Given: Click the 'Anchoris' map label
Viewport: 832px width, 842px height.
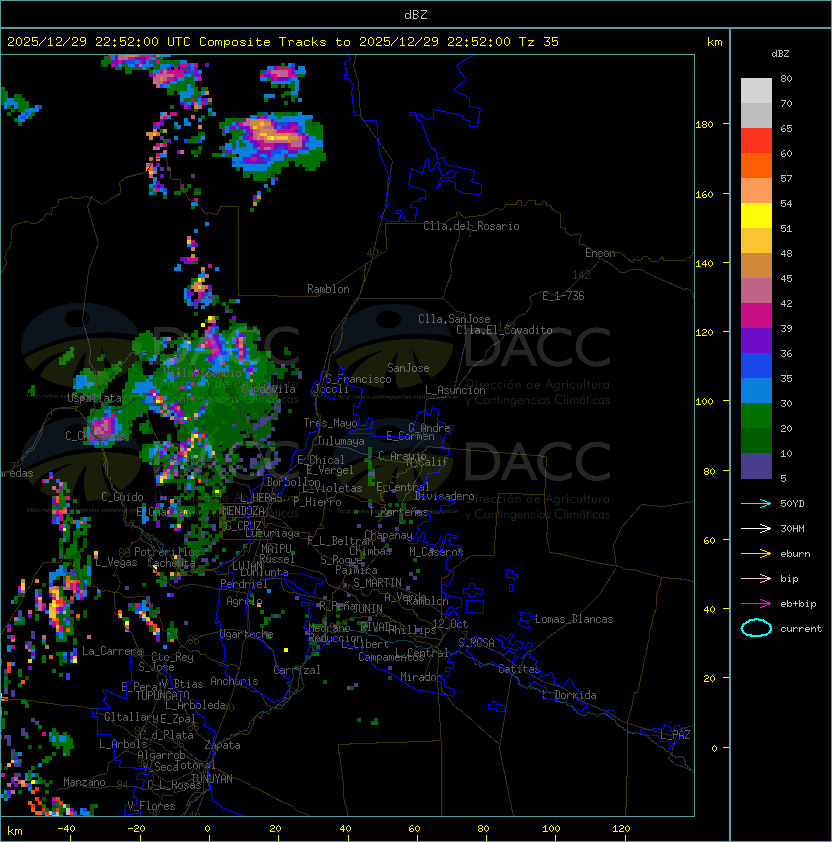Looking at the screenshot, I should click(x=234, y=681).
